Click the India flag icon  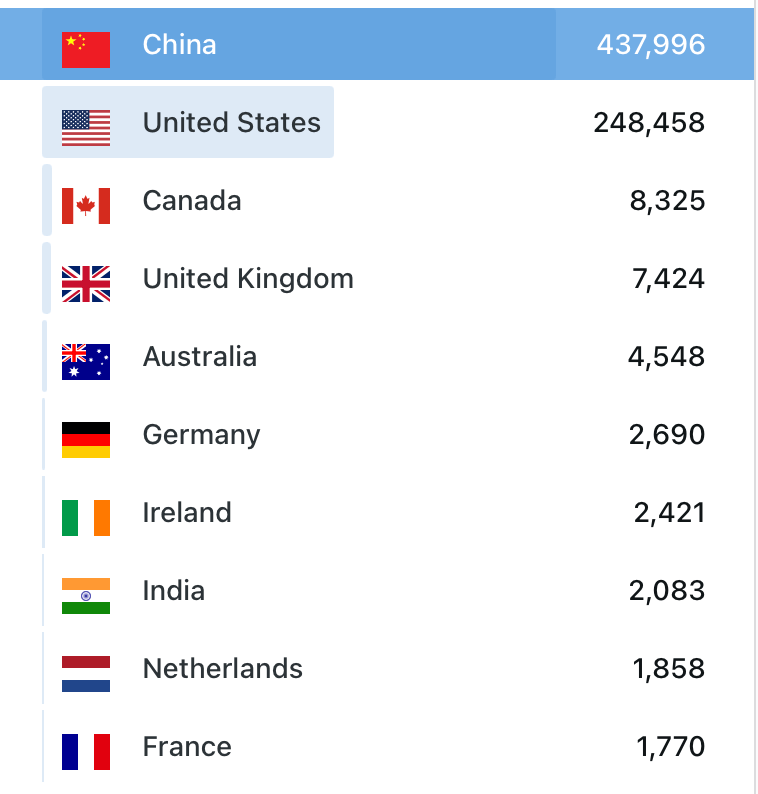pyautogui.click(x=86, y=592)
